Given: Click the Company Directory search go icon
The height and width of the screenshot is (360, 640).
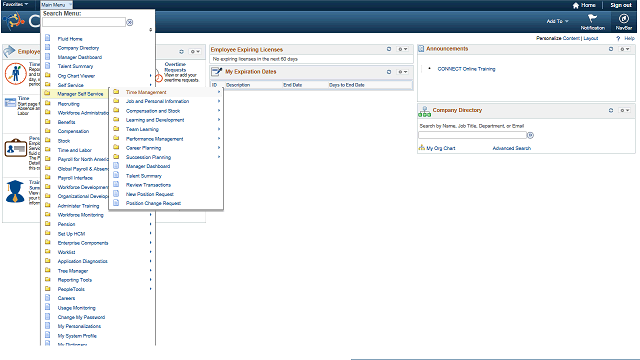Looking at the screenshot, I should click(x=530, y=135).
